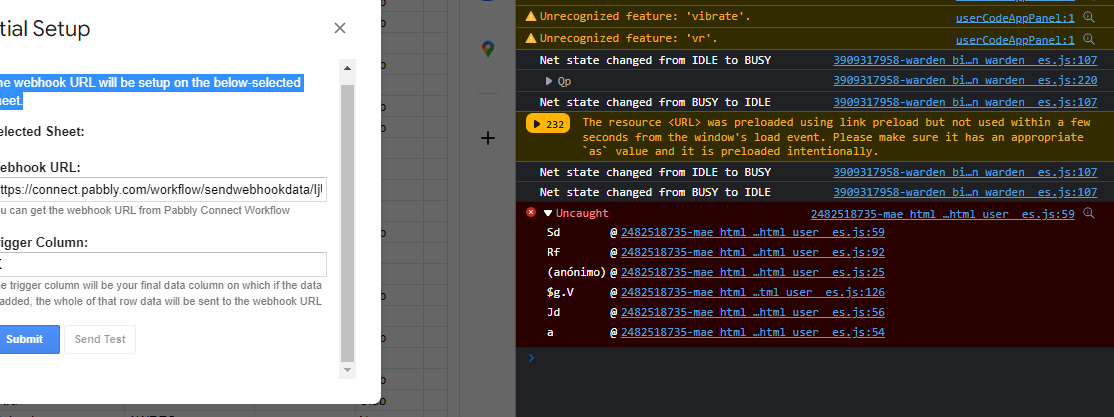The image size is (1114, 417).
Task: Click the Trigger Column label
Action: click(x=44, y=243)
